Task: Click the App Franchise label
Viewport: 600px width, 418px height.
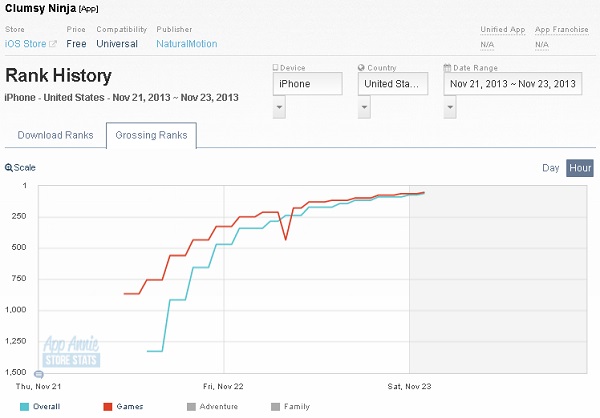Action: [561, 29]
